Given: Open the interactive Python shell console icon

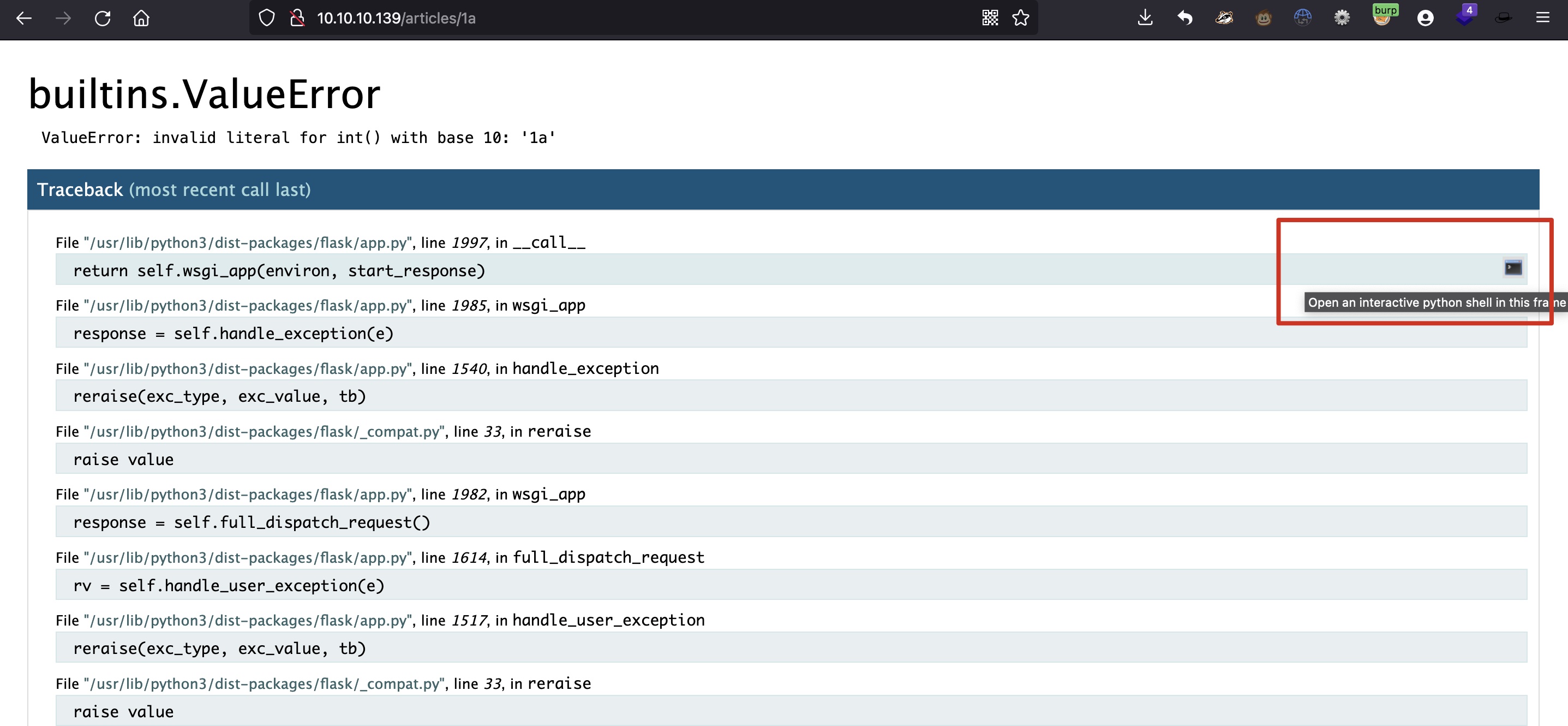Looking at the screenshot, I should 1512,268.
